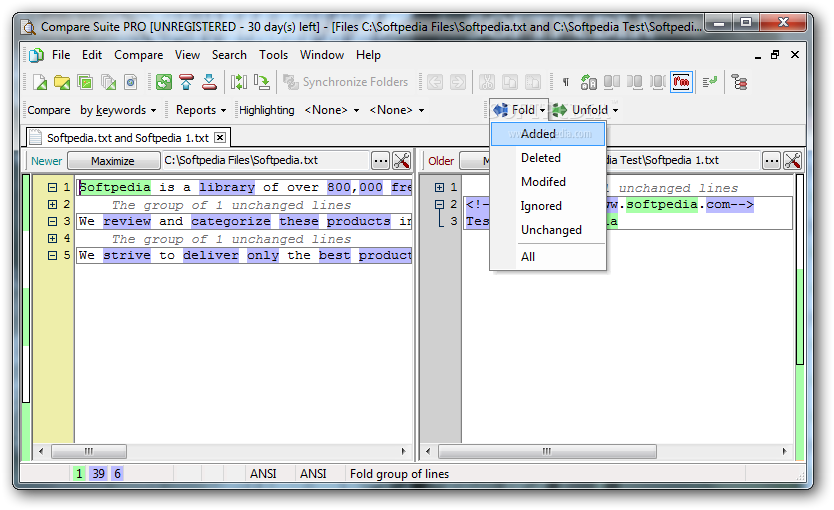
Task: Open the Reports dropdown
Action: click(201, 110)
